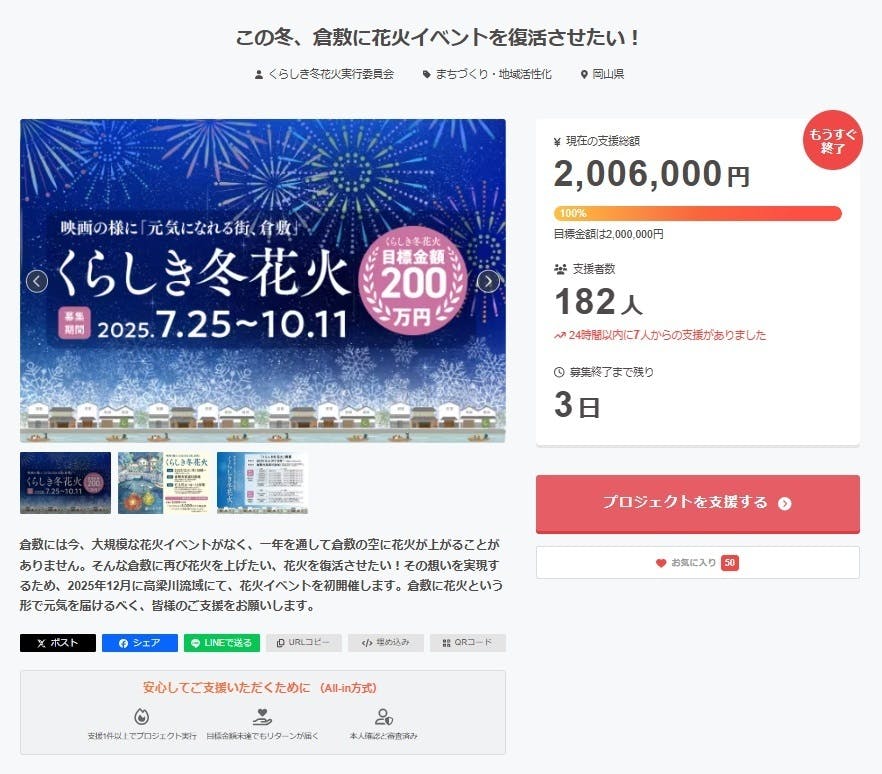Screen dimensions: 882x774
Task: Open the 埋め込み embed code option
Action: coord(386,643)
